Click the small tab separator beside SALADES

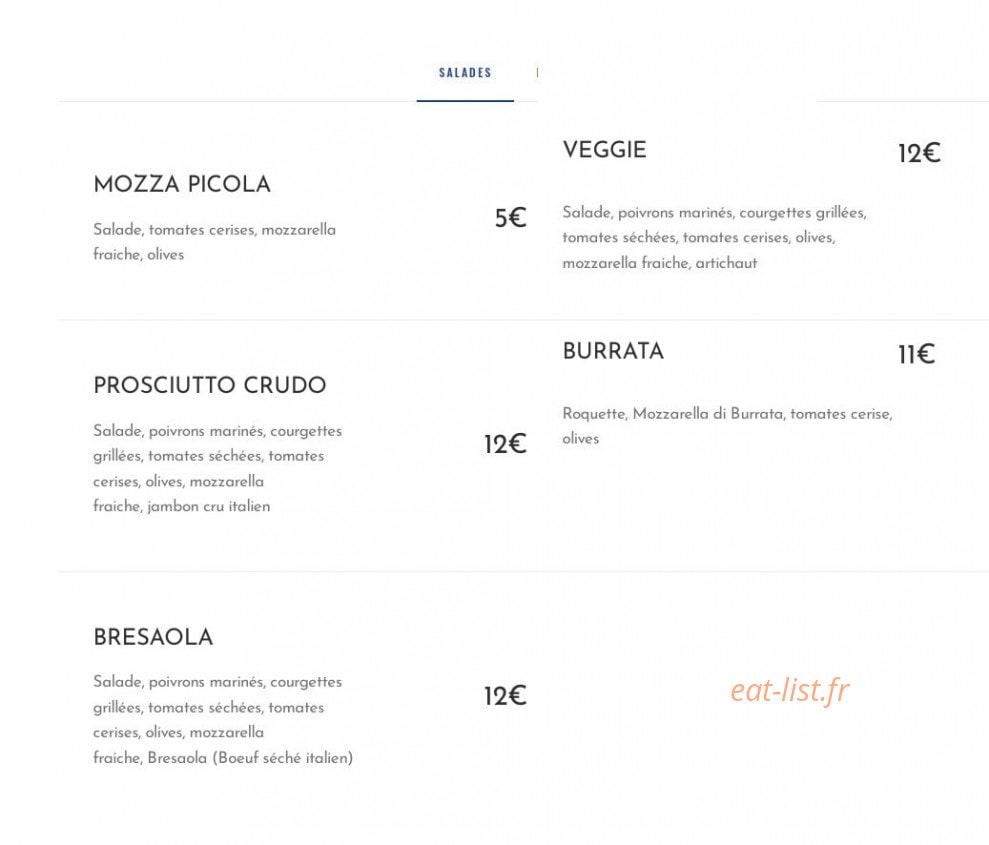(x=537, y=73)
